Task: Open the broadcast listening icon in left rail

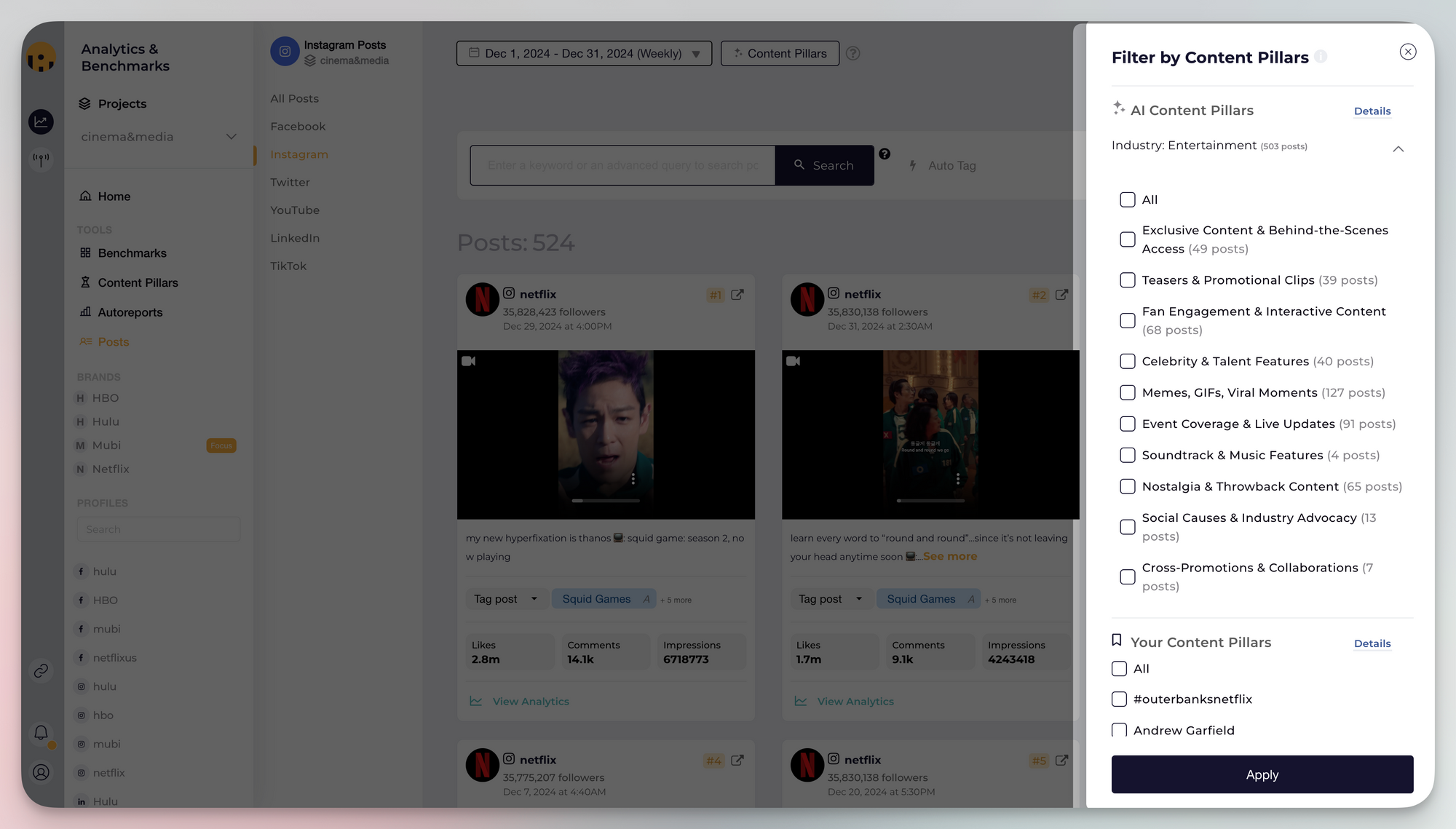Action: click(41, 158)
